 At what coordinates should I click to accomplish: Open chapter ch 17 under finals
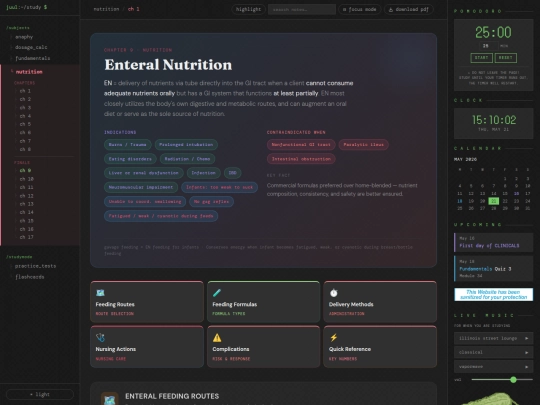click(27, 237)
